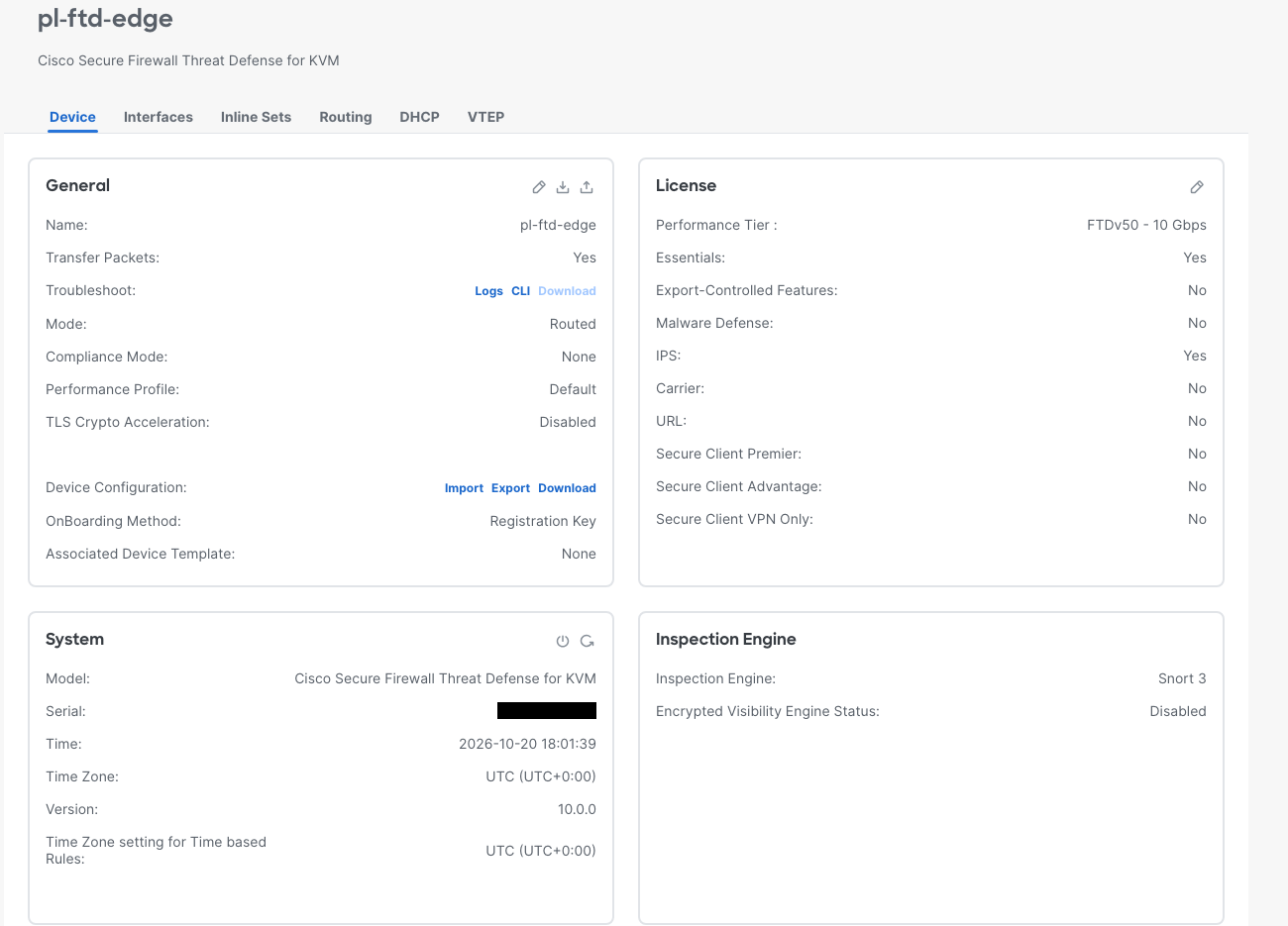Screen dimensions: 1288x926
Task: Edit License settings with pencil icon
Action: tap(1197, 187)
